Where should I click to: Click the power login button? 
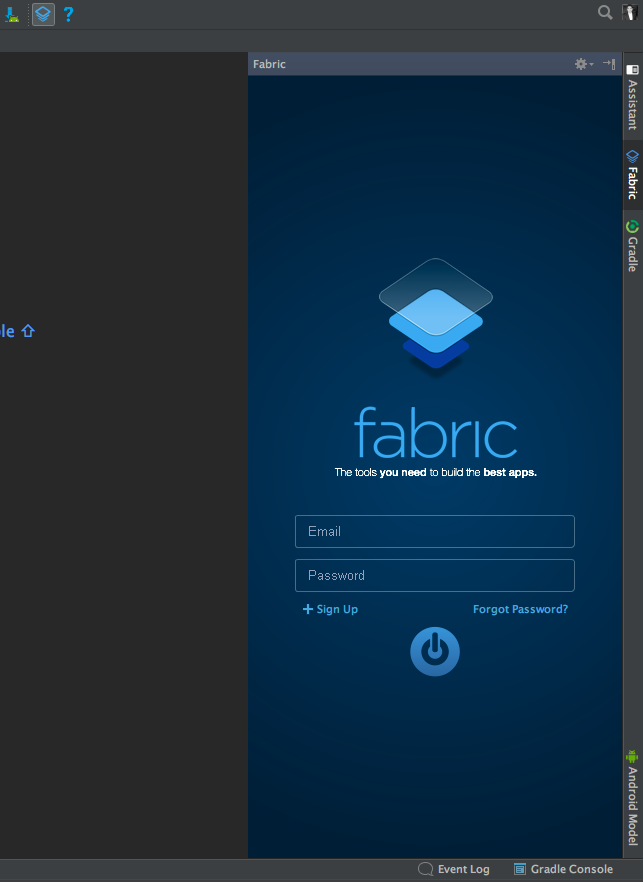click(435, 651)
